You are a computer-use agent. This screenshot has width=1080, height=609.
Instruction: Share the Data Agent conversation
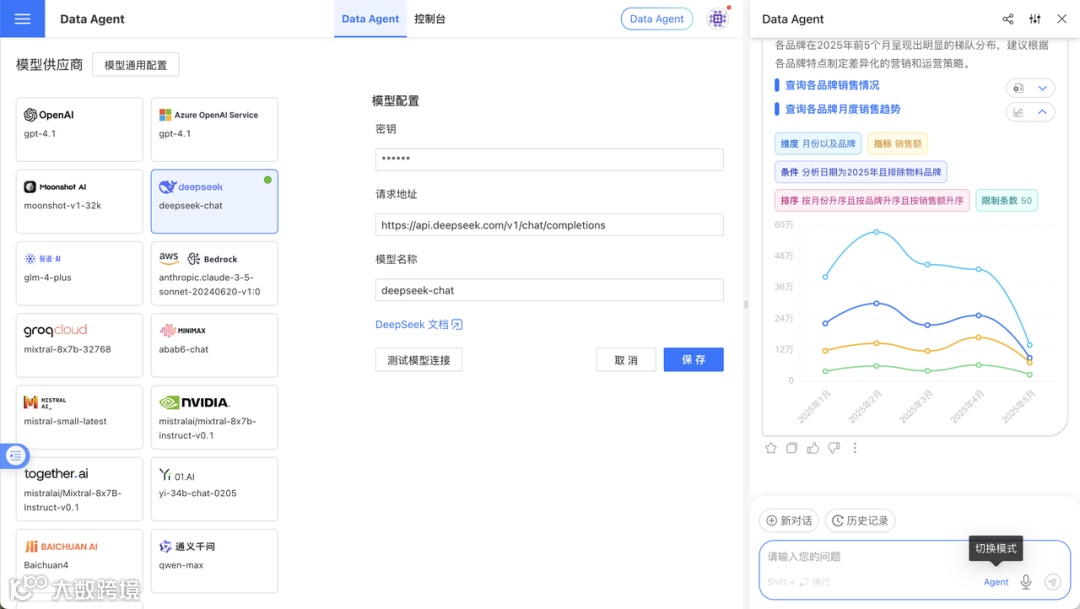(1008, 19)
